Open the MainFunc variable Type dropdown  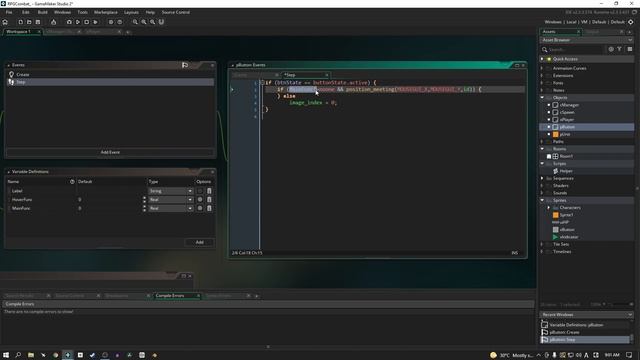click(x=170, y=208)
